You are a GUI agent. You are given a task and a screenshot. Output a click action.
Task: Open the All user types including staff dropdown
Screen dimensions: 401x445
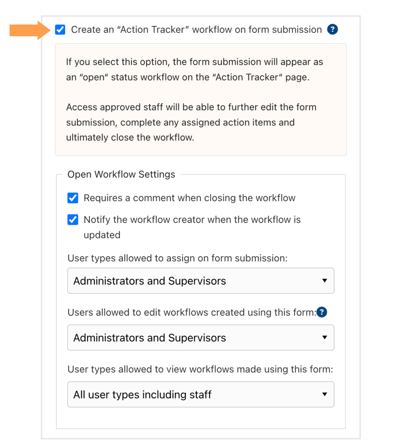[201, 394]
